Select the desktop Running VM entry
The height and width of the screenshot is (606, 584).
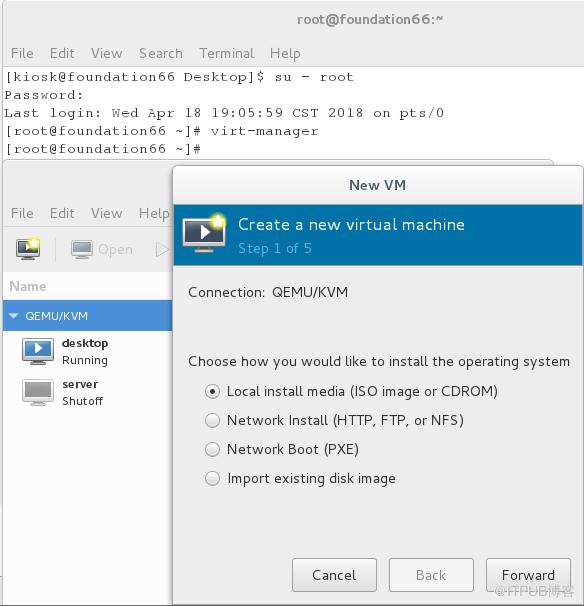click(x=87, y=351)
